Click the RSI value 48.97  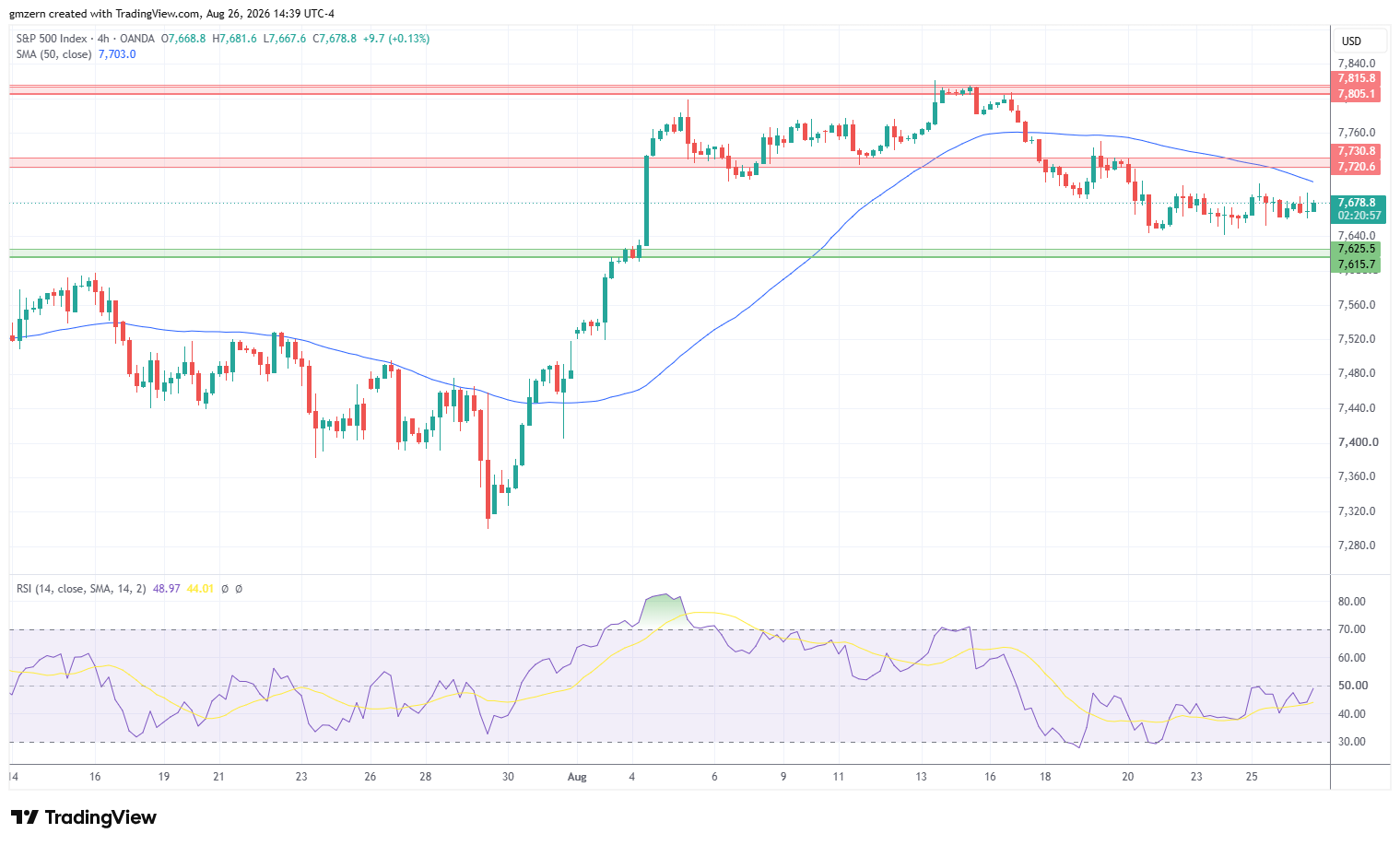pyautogui.click(x=167, y=589)
